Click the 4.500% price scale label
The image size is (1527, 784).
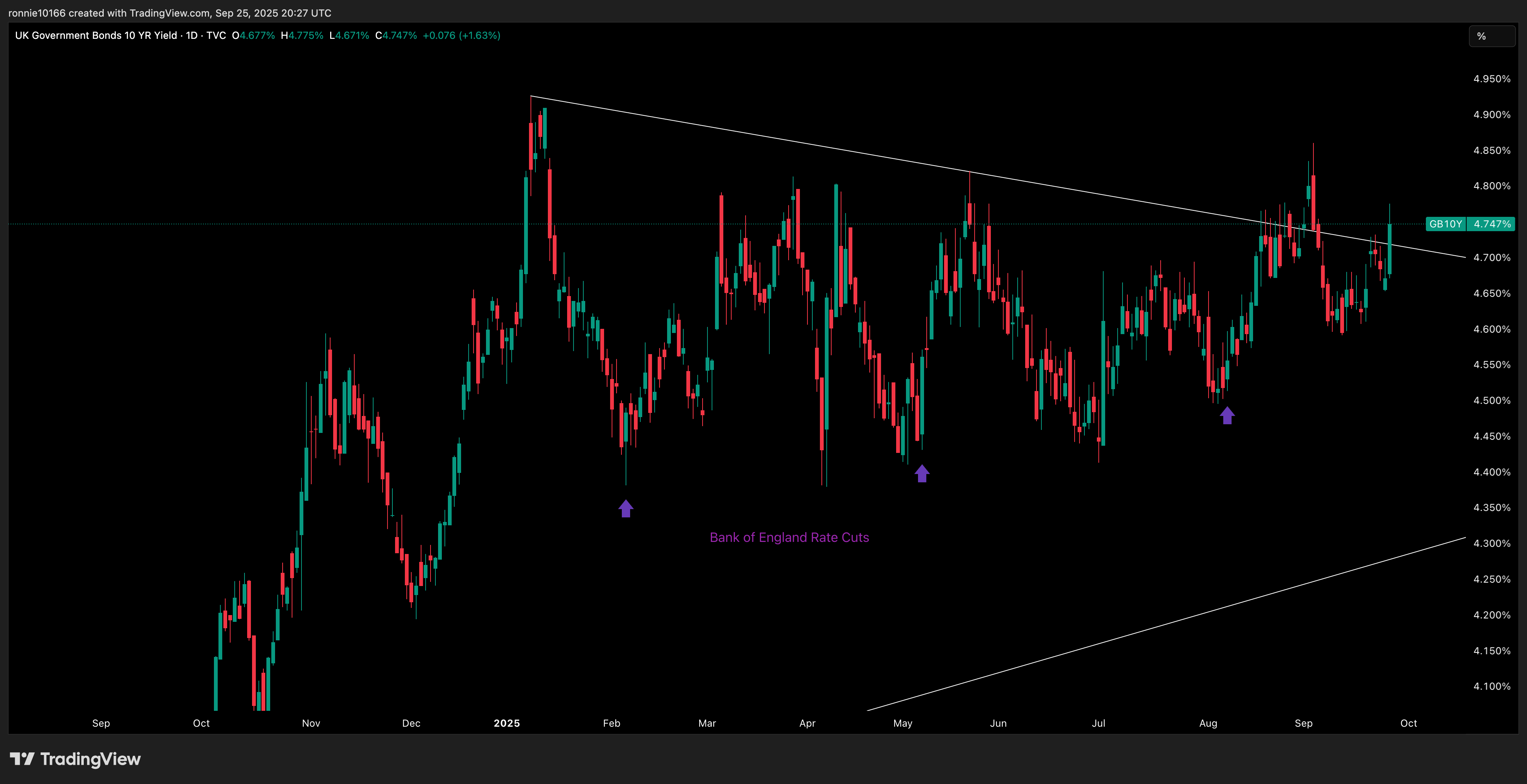point(1492,400)
